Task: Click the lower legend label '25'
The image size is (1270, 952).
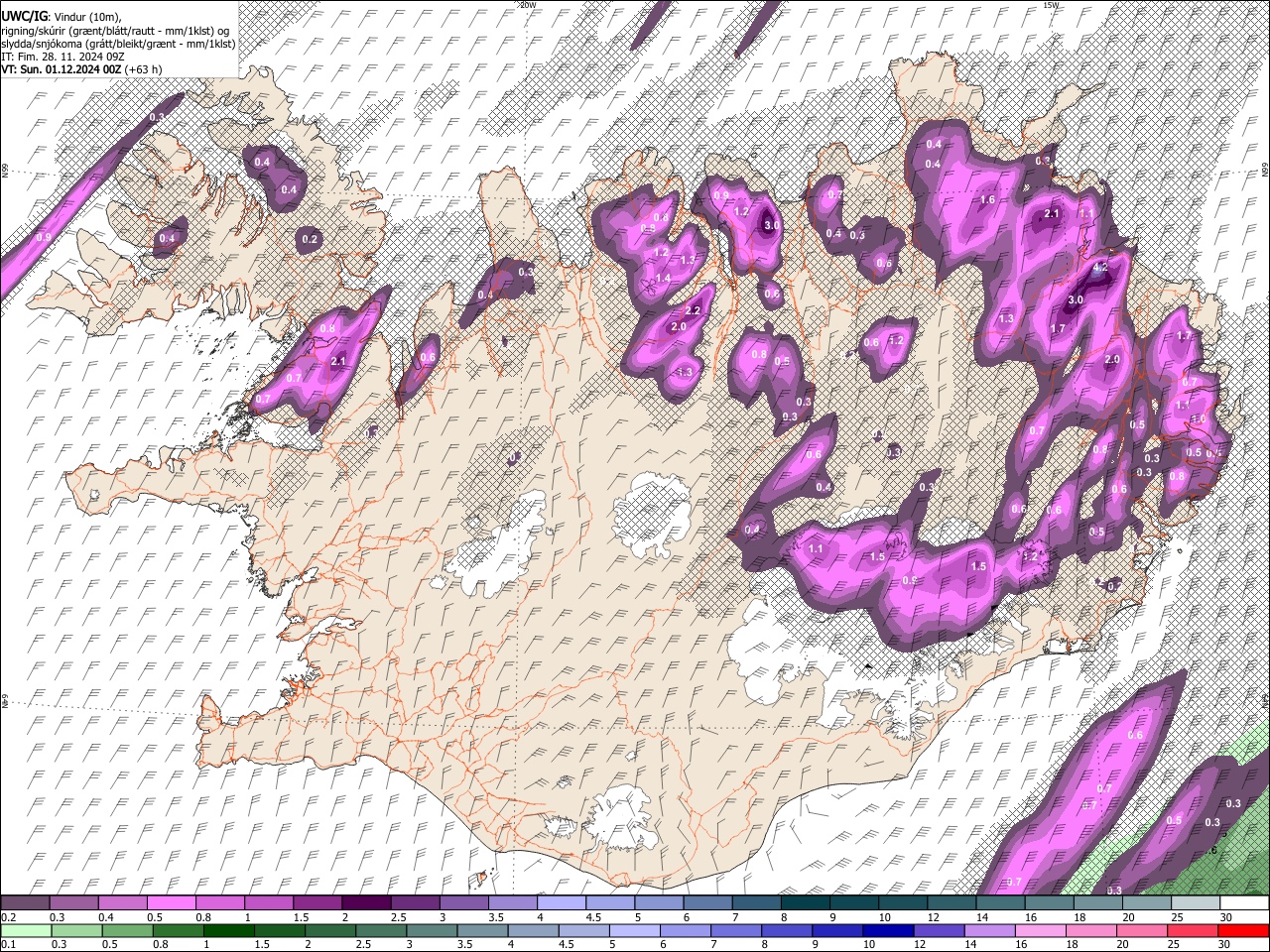Action: pos(1175,944)
